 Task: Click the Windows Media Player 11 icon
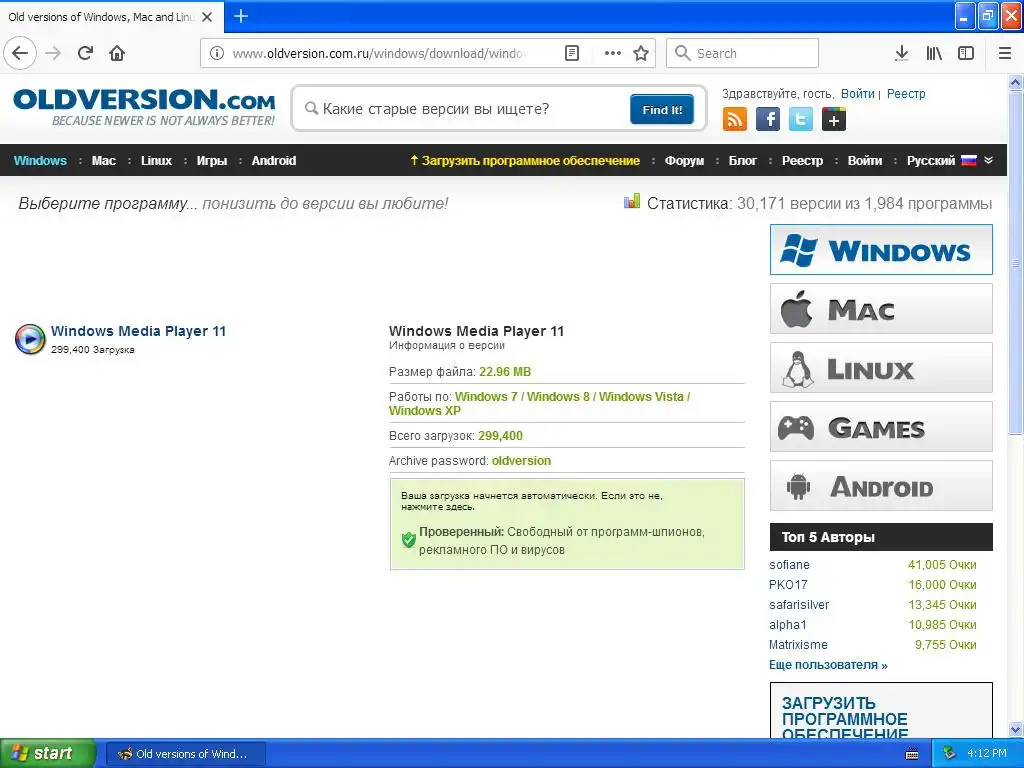point(30,339)
